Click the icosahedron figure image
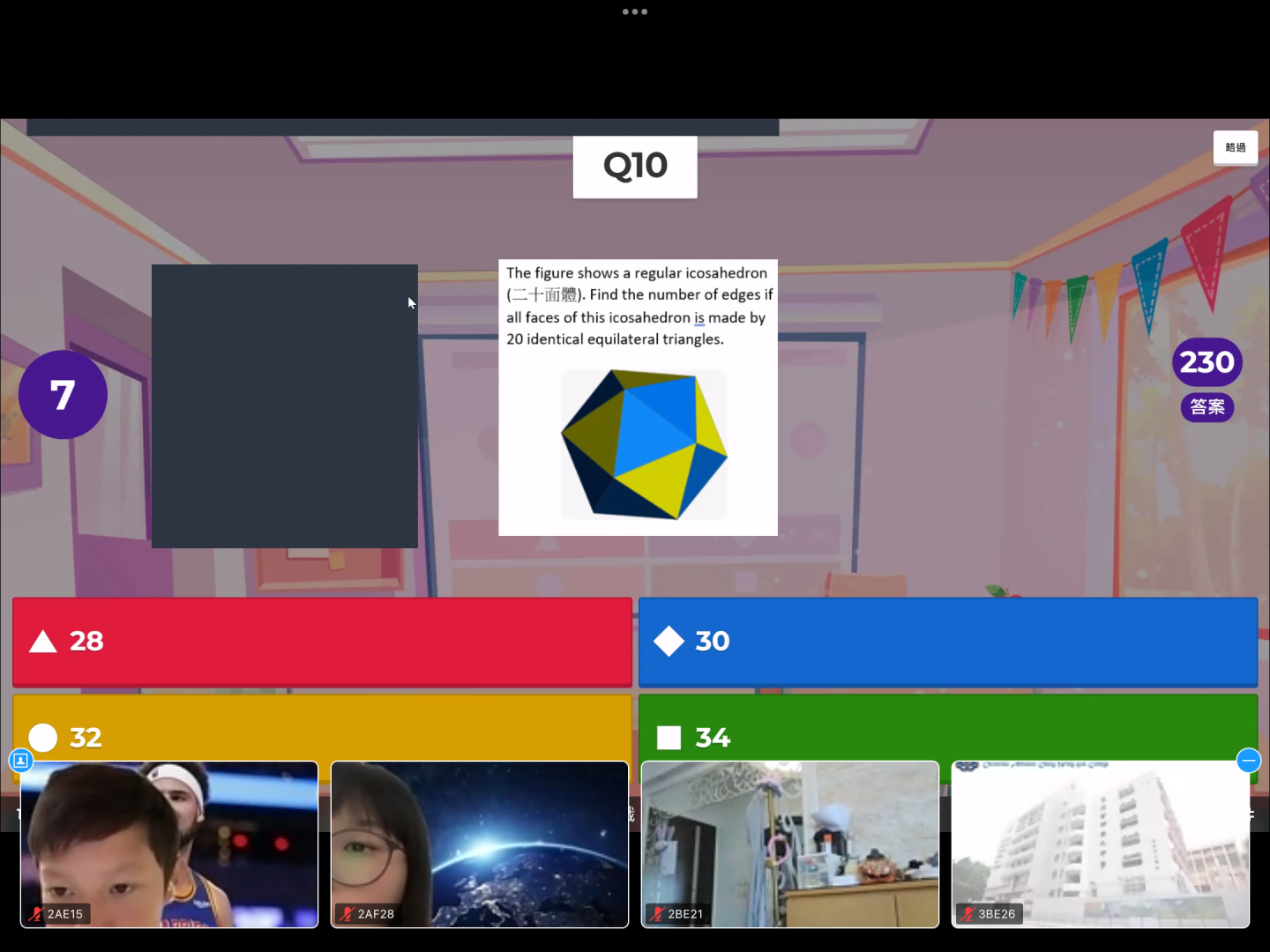 [x=644, y=444]
